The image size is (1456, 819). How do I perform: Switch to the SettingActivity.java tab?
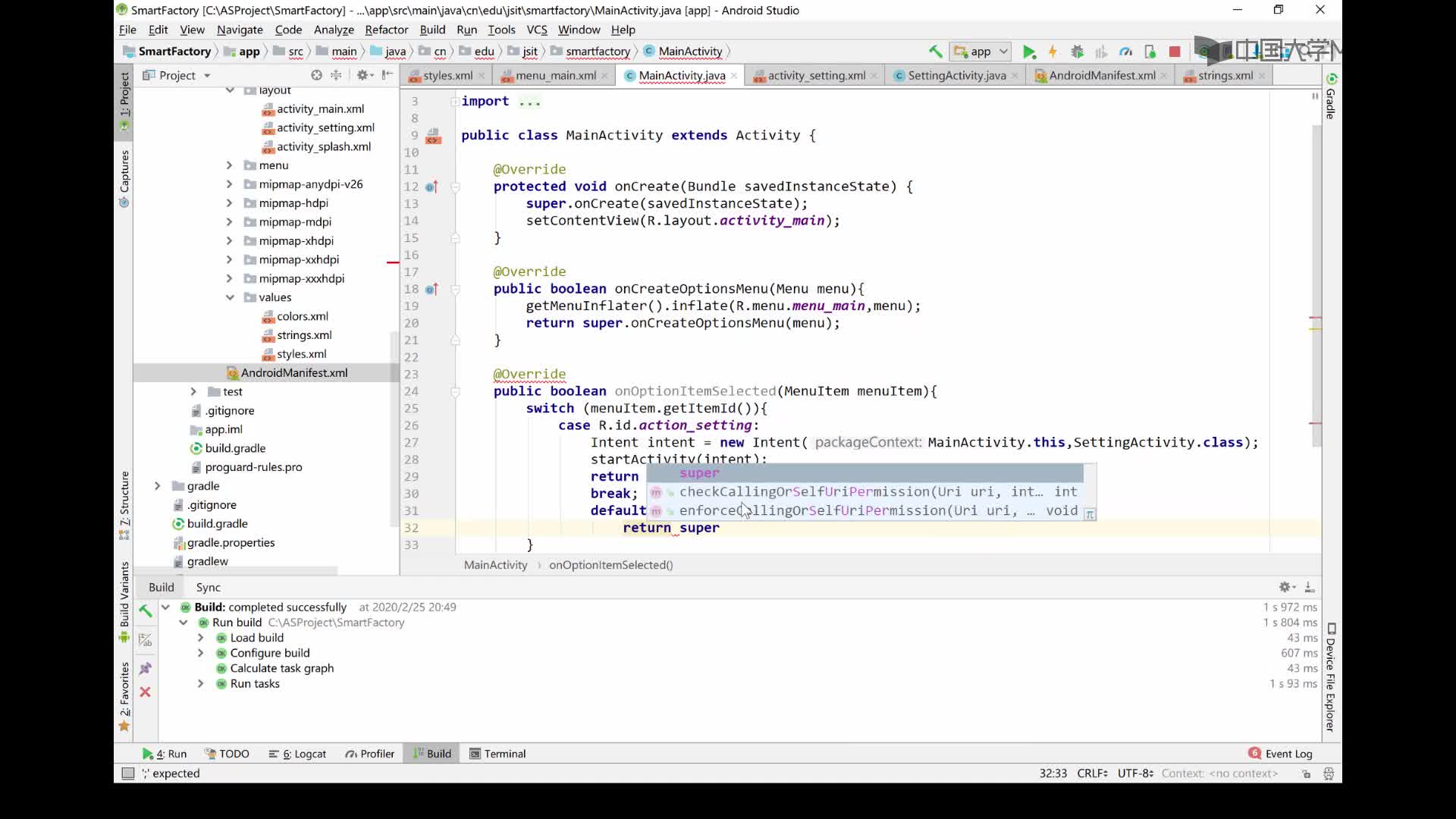point(956,75)
